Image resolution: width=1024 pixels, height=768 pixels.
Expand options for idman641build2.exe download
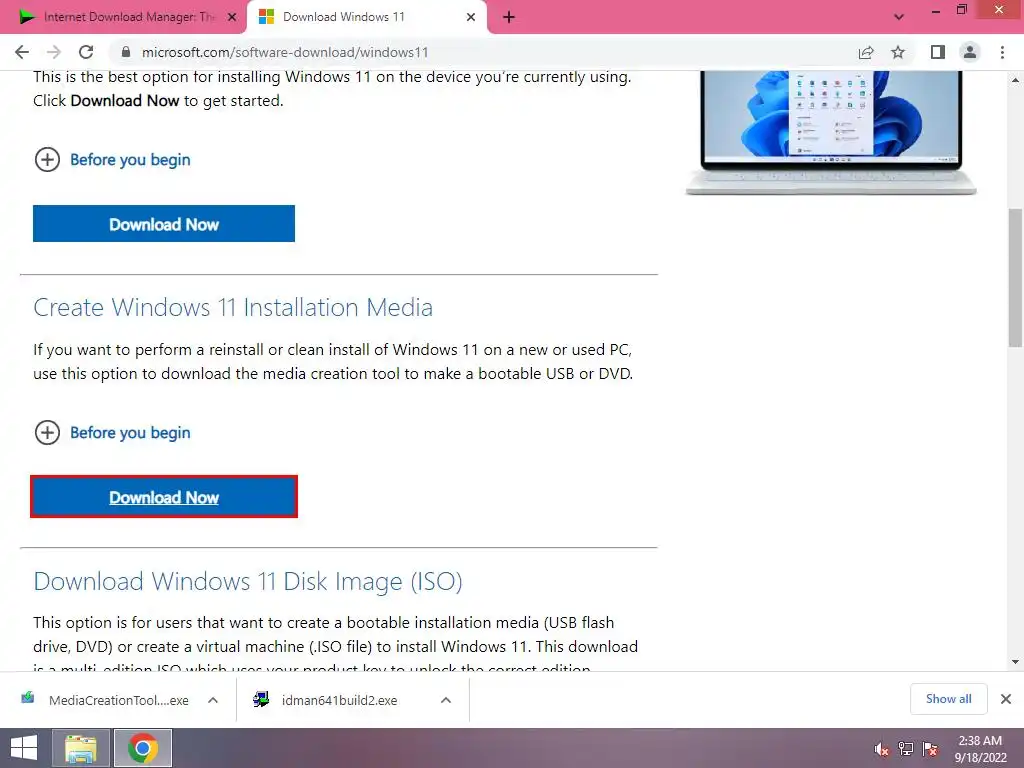pos(446,700)
